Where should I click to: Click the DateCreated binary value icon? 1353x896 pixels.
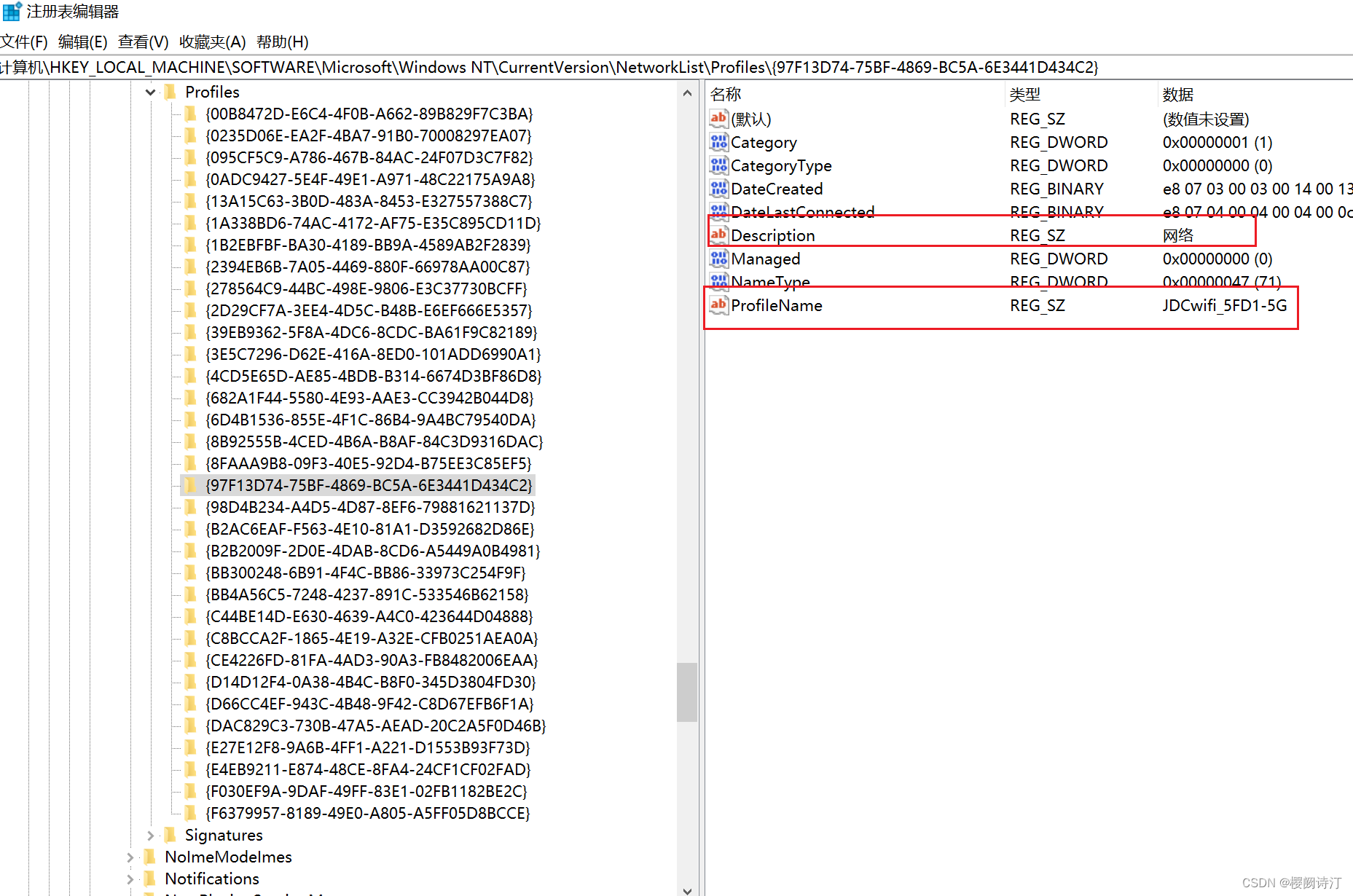click(718, 189)
